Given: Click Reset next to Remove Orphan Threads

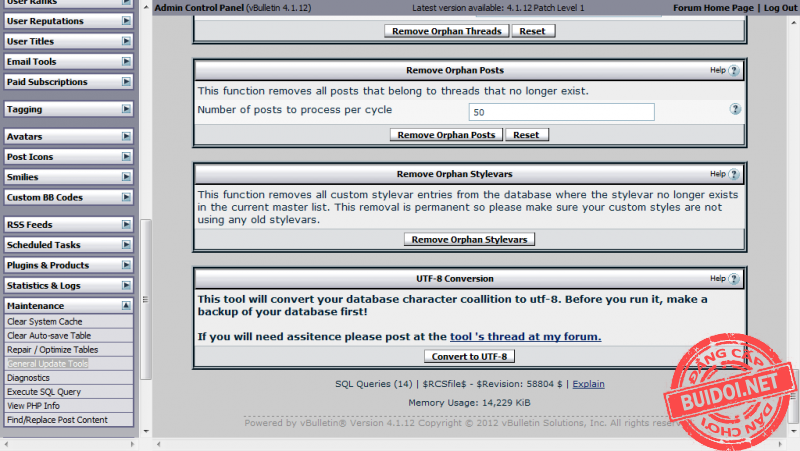Looking at the screenshot, I should point(533,31).
